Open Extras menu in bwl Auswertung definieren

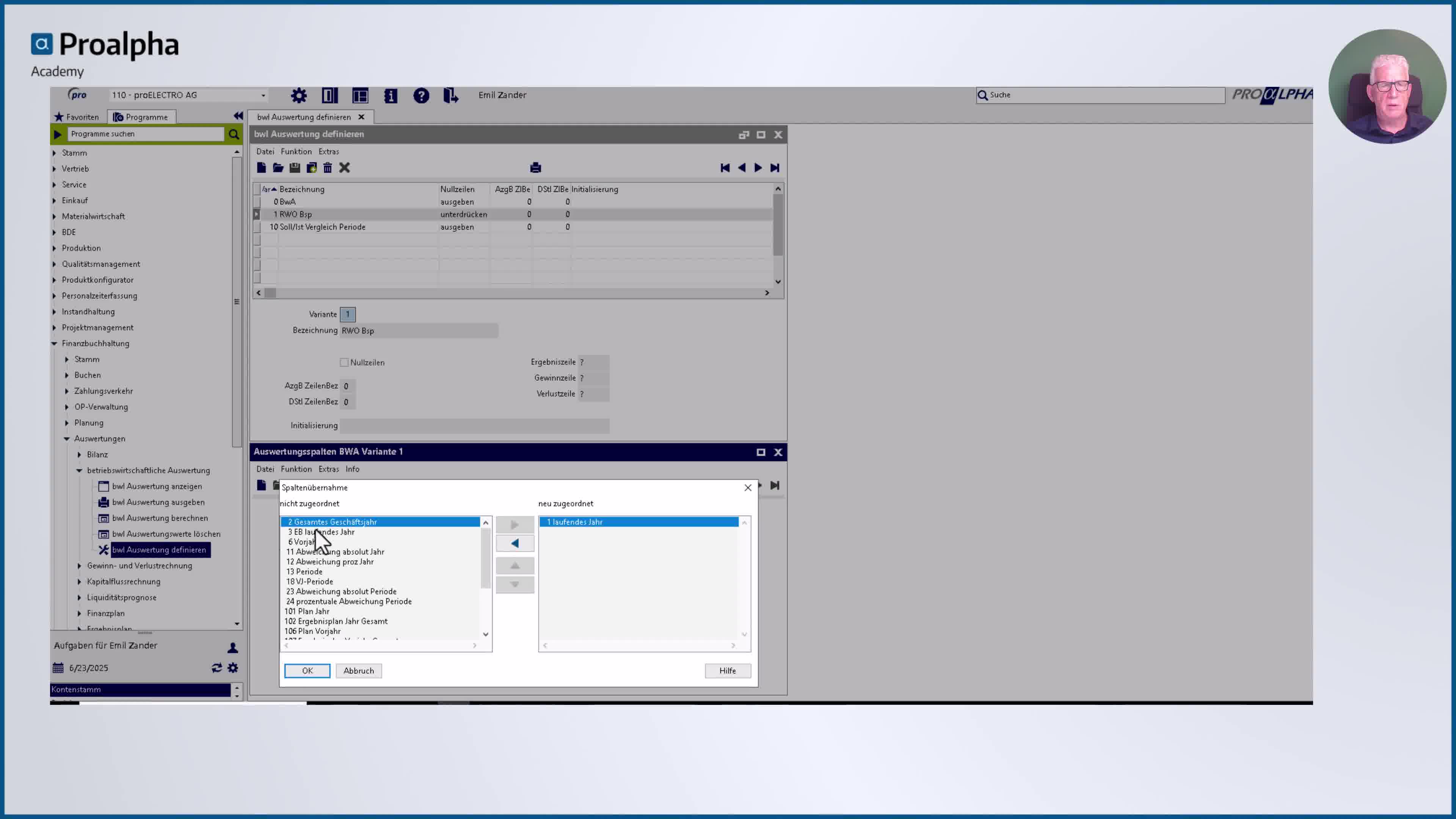pyautogui.click(x=328, y=152)
